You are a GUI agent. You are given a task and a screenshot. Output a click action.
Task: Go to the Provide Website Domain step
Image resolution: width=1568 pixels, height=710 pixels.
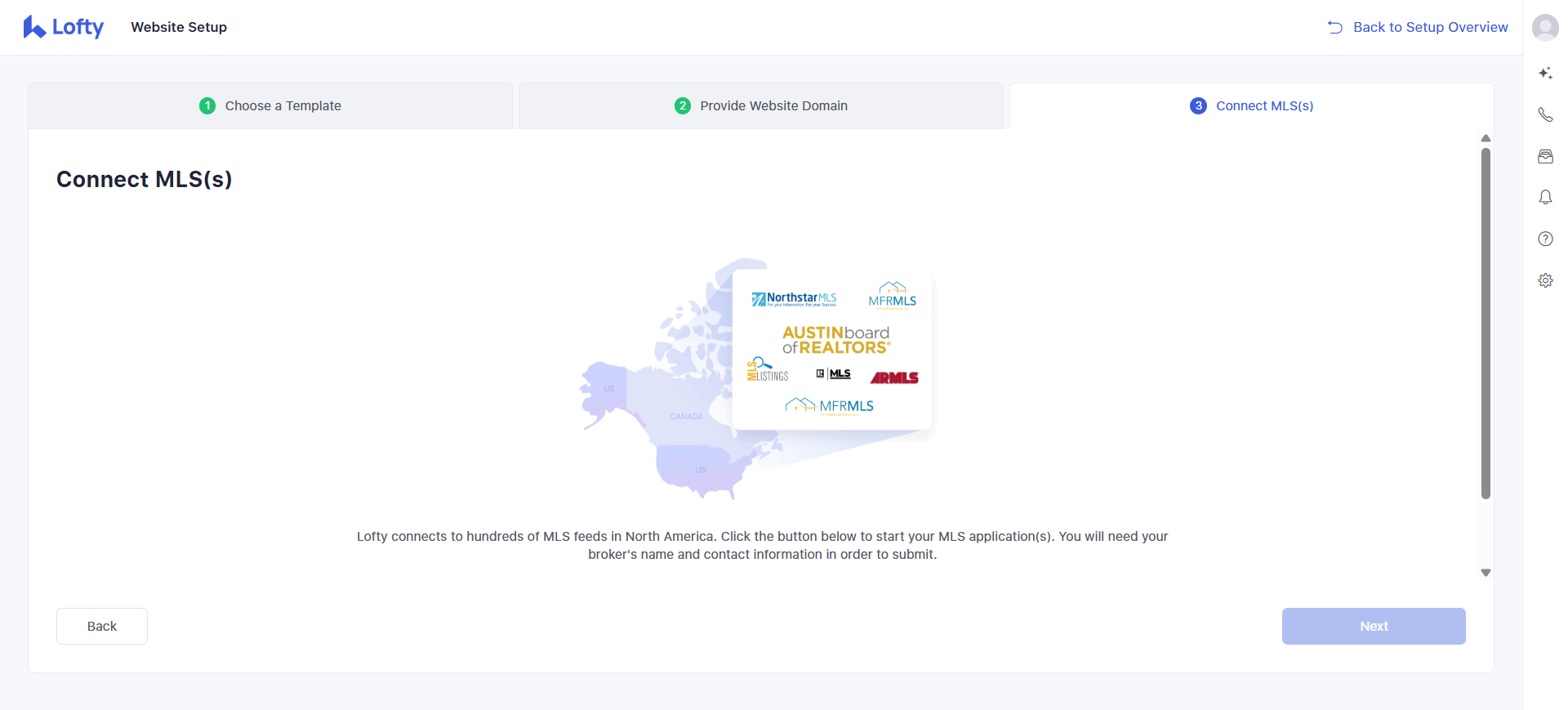761,106
